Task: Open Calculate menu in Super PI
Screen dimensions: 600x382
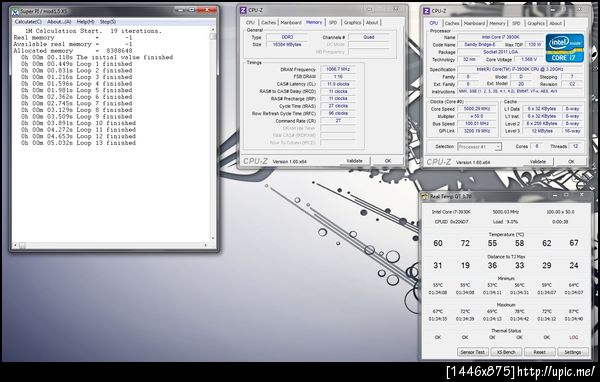Action: click(28, 22)
